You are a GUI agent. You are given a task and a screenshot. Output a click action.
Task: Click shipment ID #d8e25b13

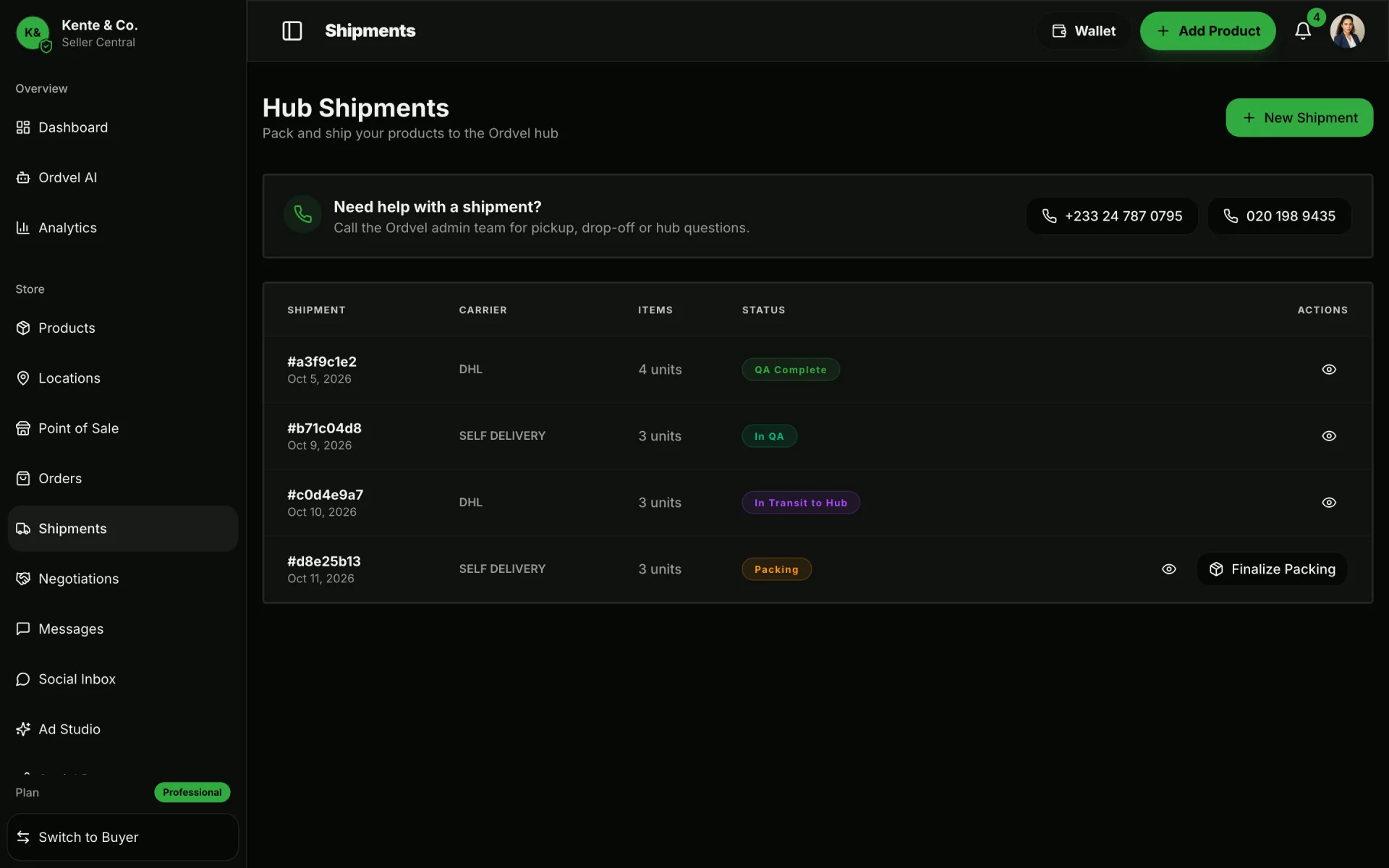[x=323, y=561]
